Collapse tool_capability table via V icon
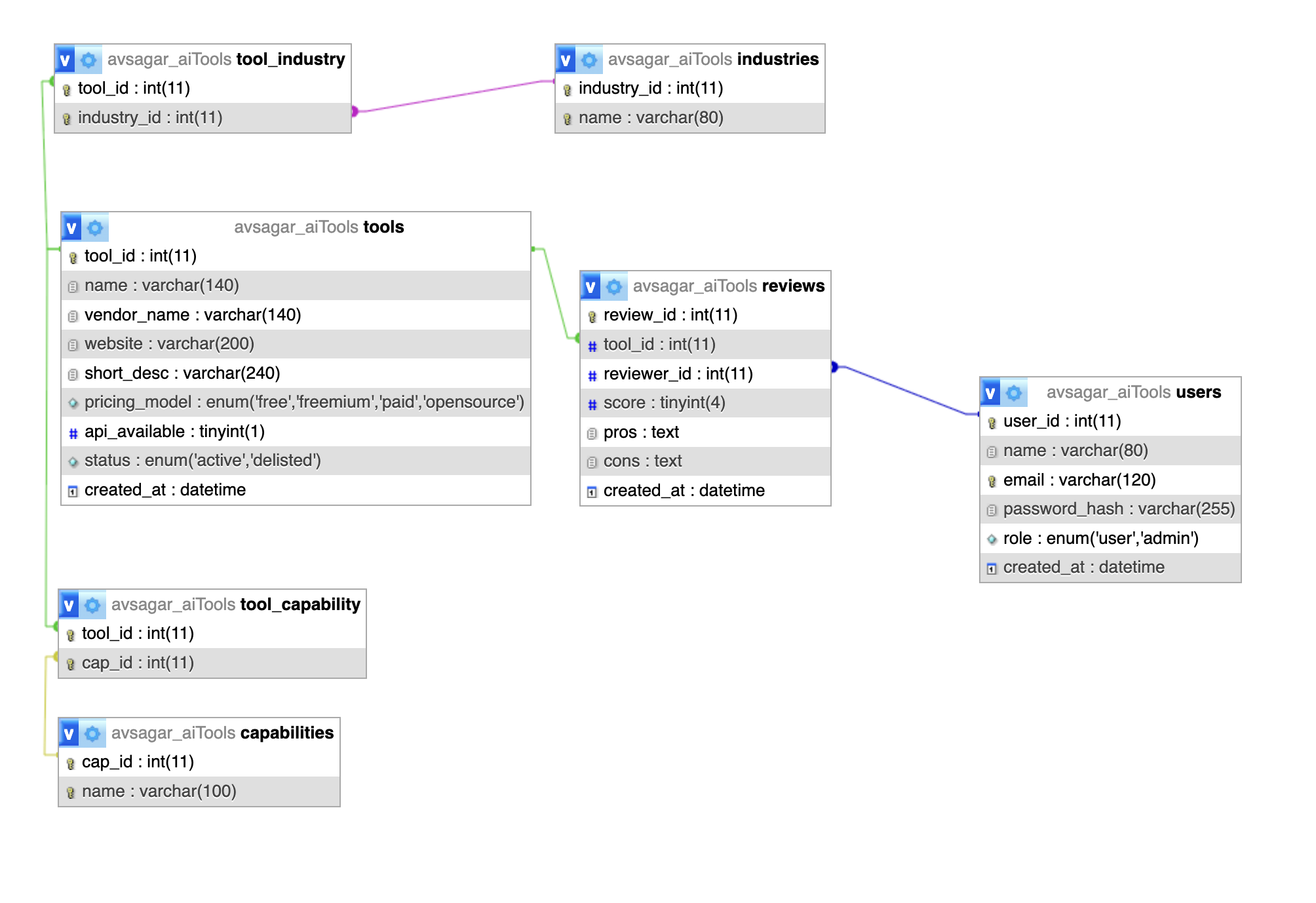Viewport: 1316px width, 903px height. point(69,605)
